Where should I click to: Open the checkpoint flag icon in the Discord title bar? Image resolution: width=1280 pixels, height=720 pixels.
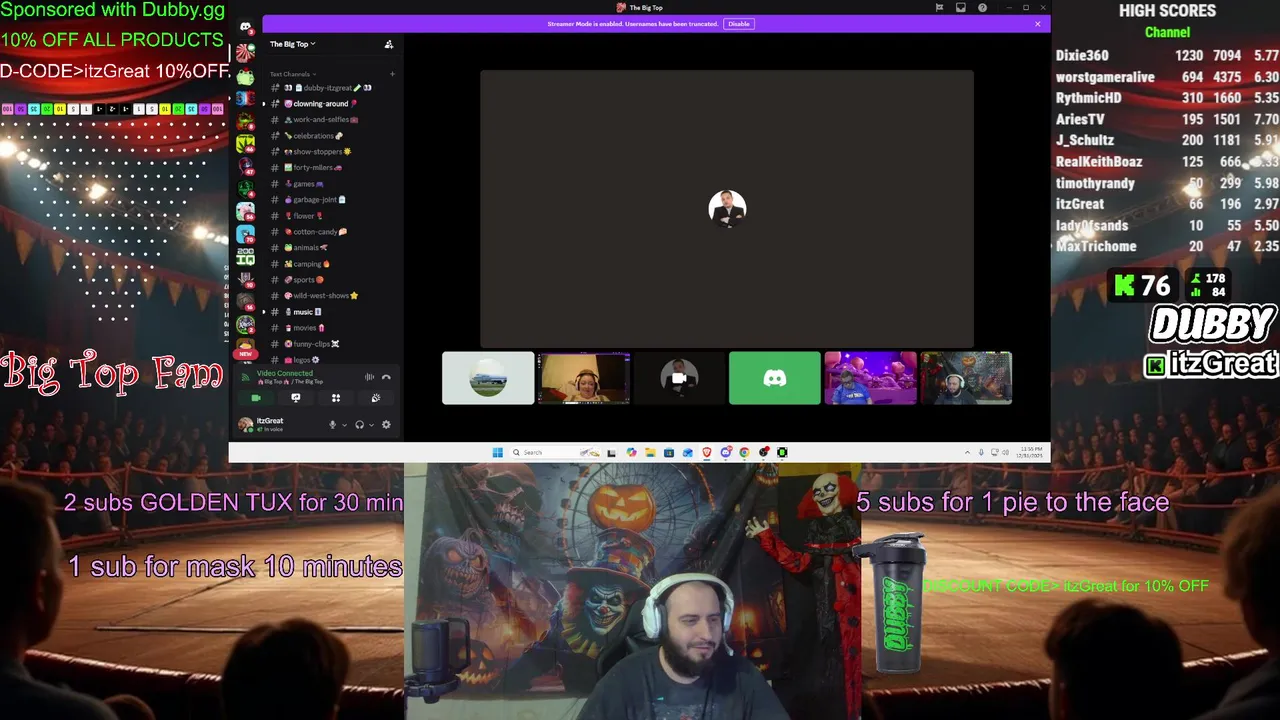(x=939, y=8)
